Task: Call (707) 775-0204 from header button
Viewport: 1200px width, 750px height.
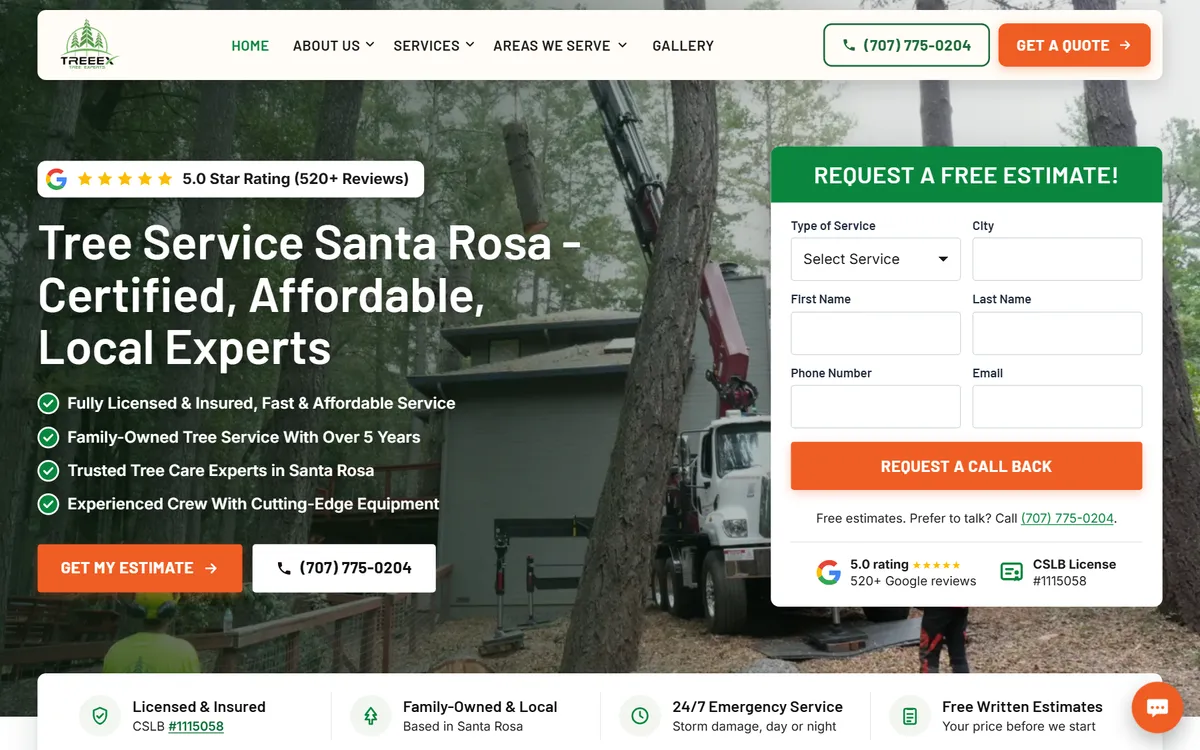Action: coord(906,45)
